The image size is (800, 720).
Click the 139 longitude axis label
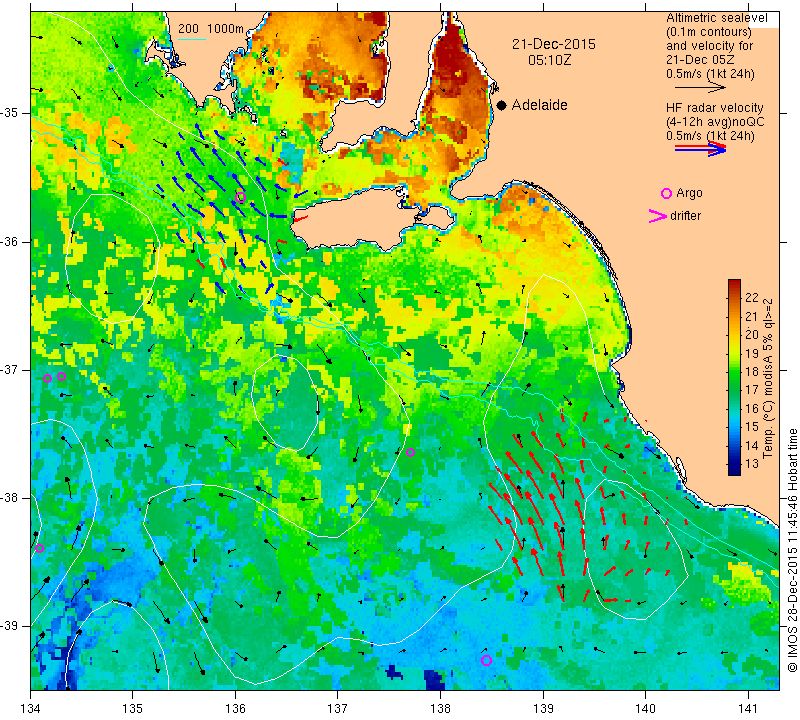coord(543,708)
